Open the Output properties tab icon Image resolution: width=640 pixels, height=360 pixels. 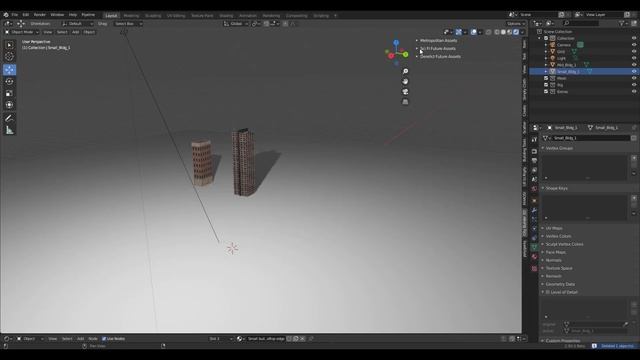pos(534,161)
